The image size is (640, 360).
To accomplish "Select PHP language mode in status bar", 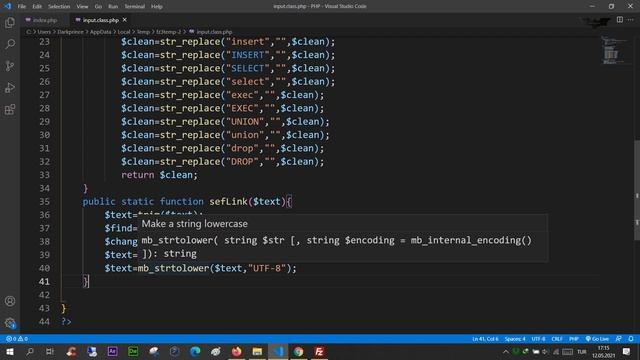I will 574,339.
